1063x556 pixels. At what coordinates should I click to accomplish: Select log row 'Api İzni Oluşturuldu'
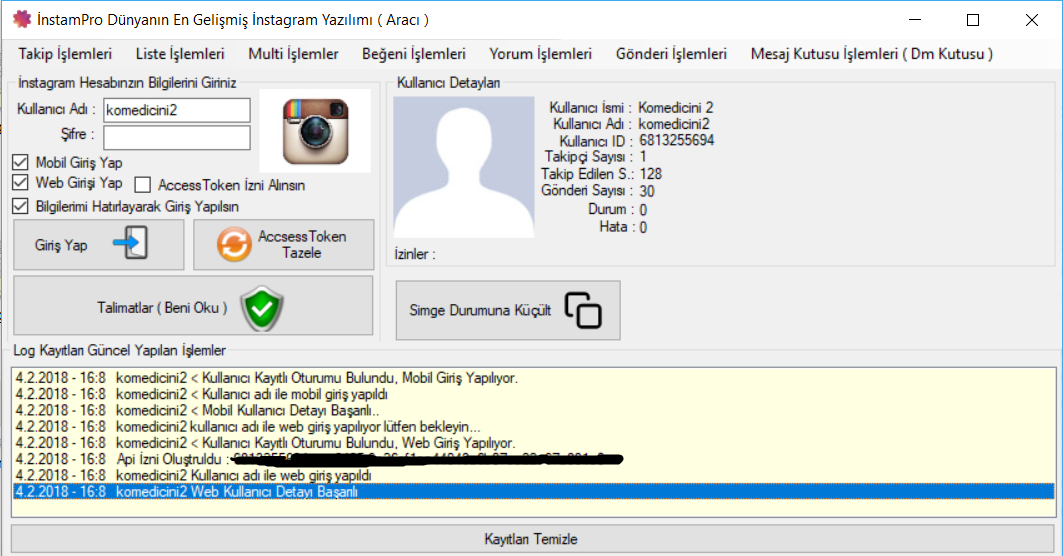[534, 460]
